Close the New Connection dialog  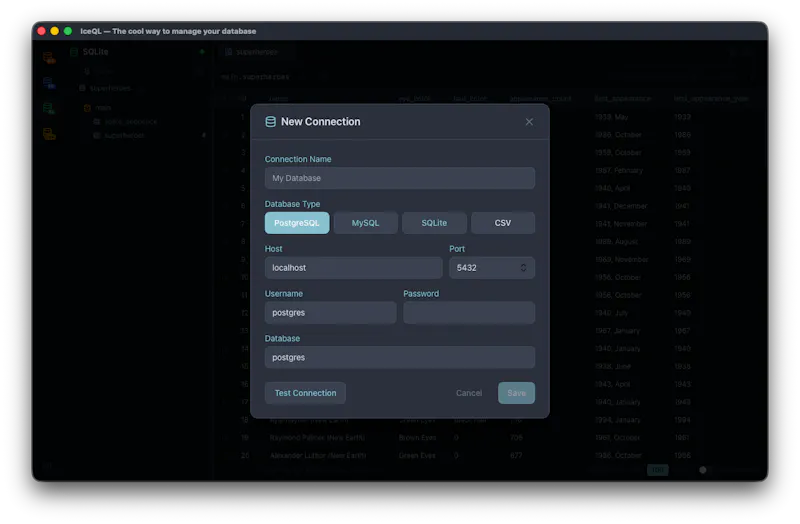click(x=529, y=122)
